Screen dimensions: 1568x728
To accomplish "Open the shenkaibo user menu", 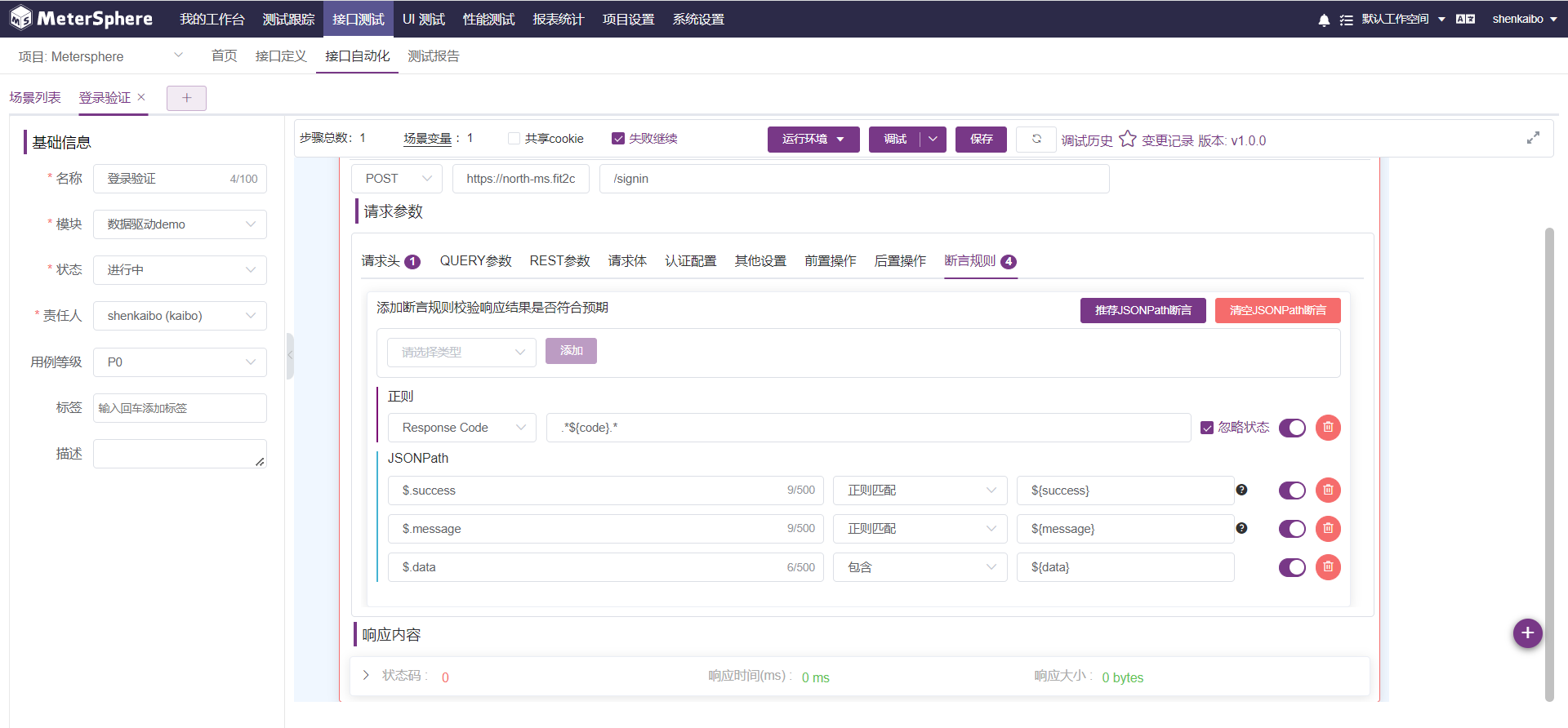I will [x=1524, y=19].
